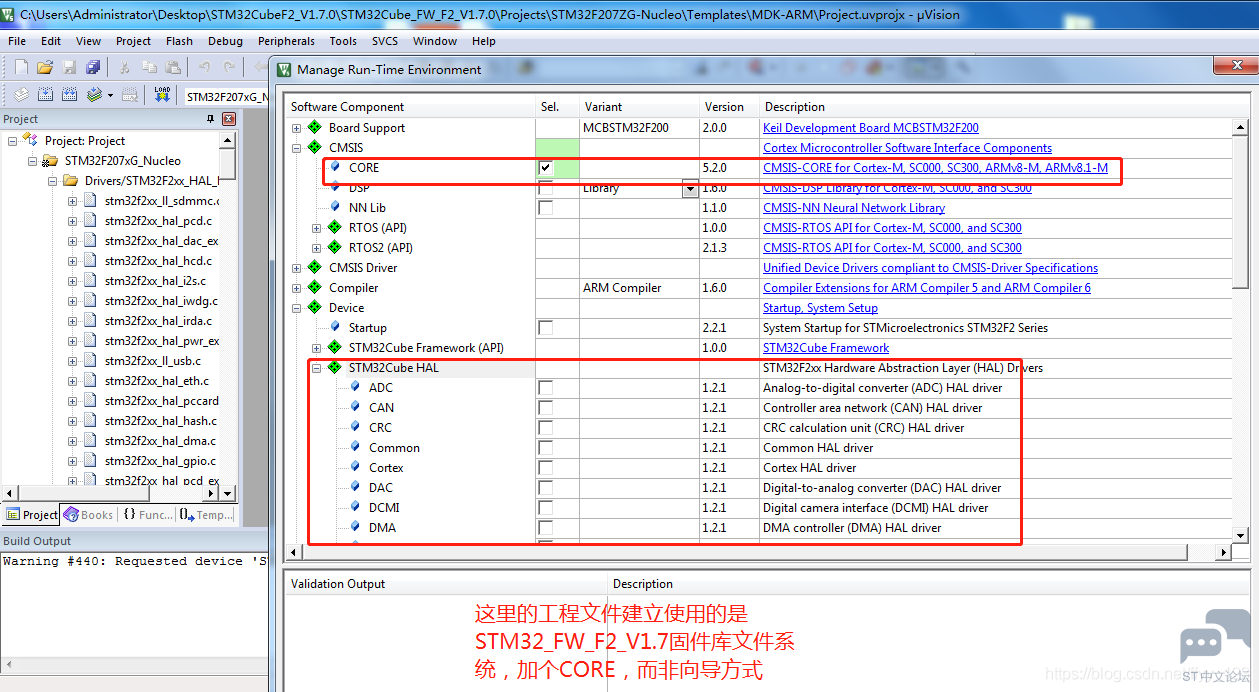Viewport: 1259px width, 692px height.
Task: Click the LOAD download to flash icon
Action: coord(162,95)
